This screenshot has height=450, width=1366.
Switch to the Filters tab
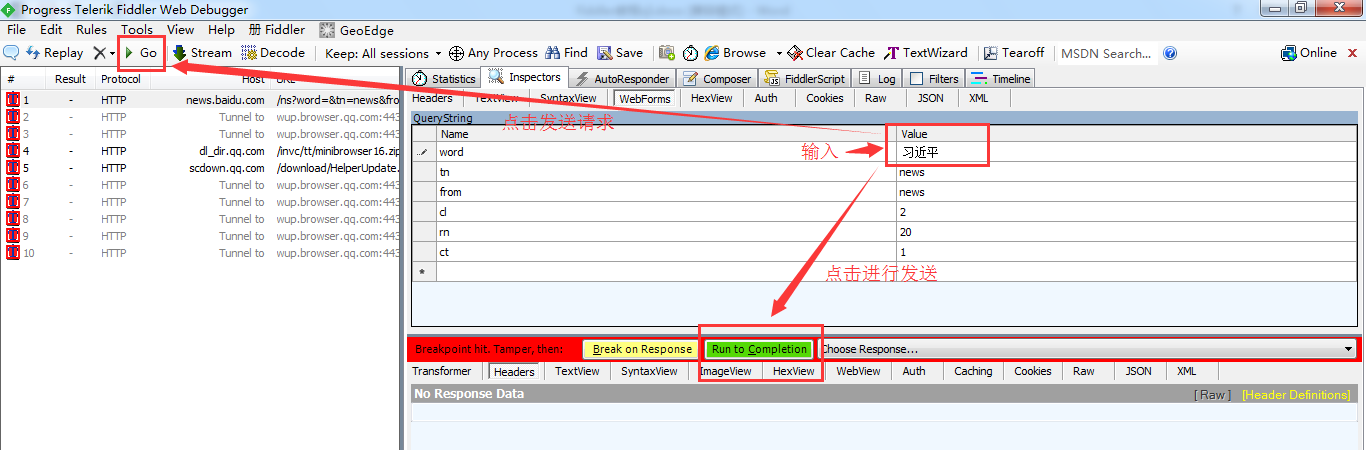[x=934, y=78]
